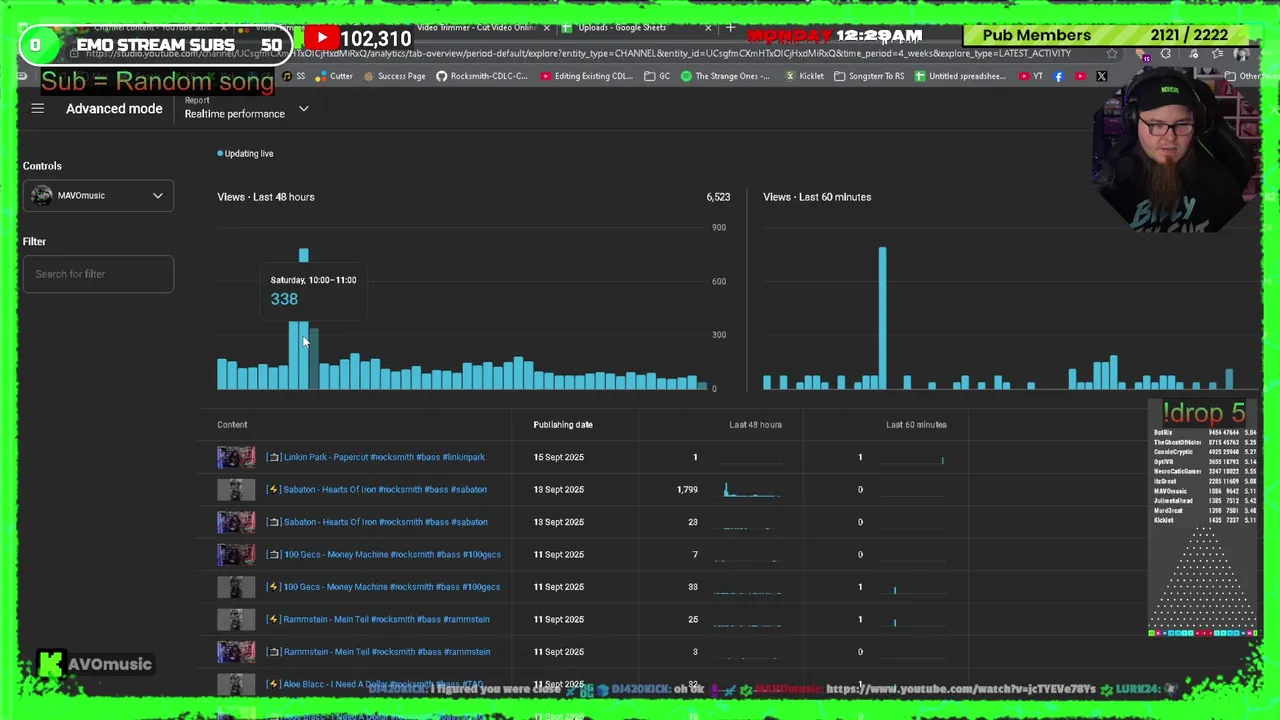Open the Rocksmith-CDLC GitHub bookmark
Image resolution: width=1280 pixels, height=720 pixels.
tap(482, 76)
